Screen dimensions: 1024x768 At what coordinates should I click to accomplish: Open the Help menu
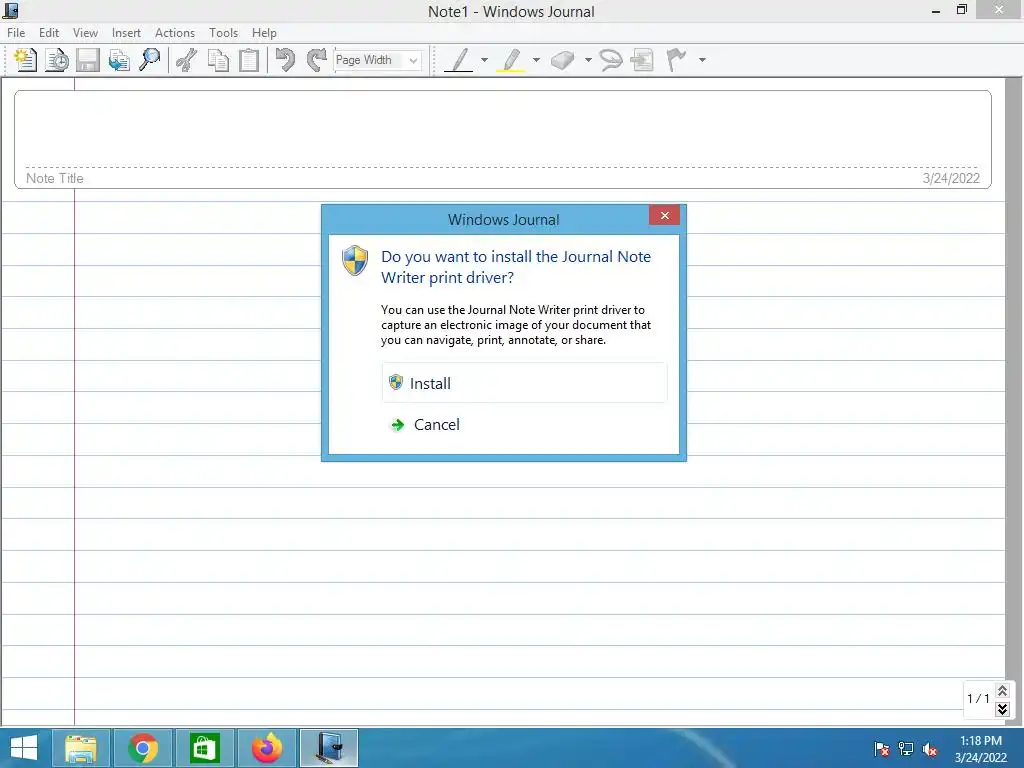point(264,33)
